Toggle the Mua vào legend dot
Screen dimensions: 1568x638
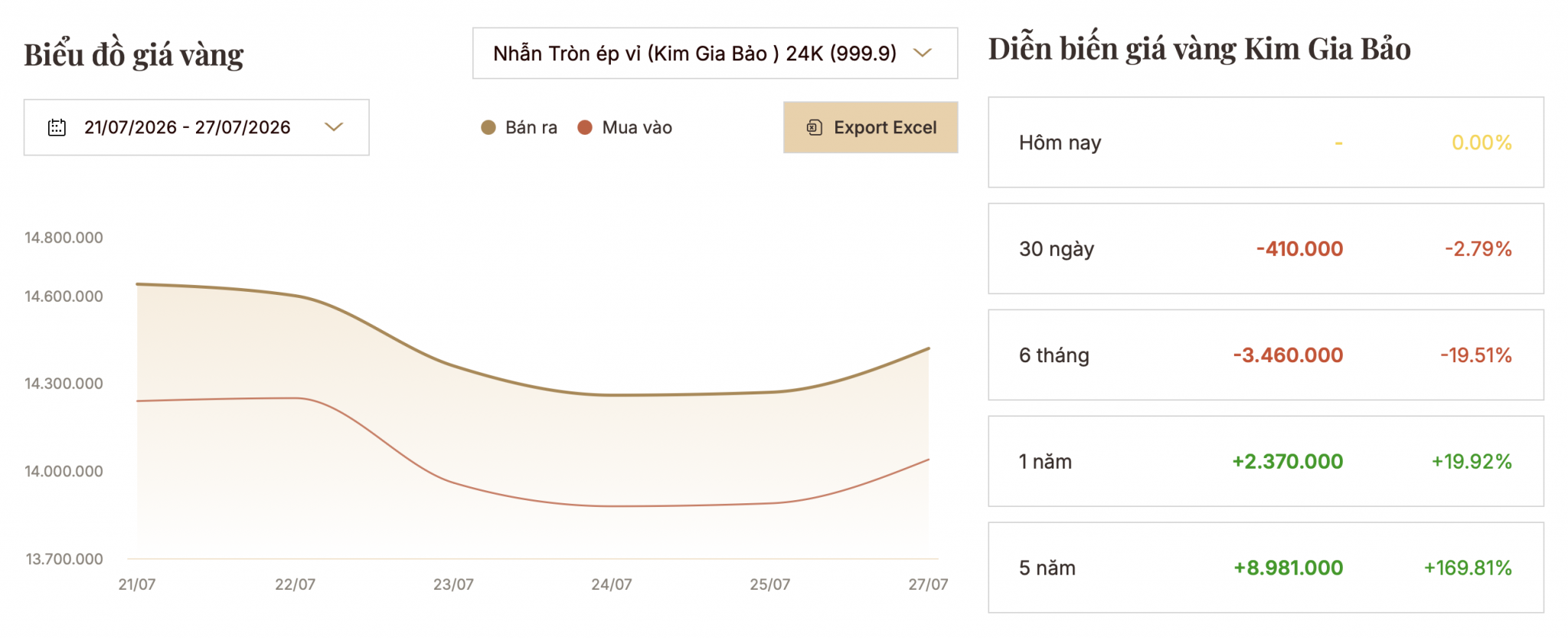click(x=585, y=127)
